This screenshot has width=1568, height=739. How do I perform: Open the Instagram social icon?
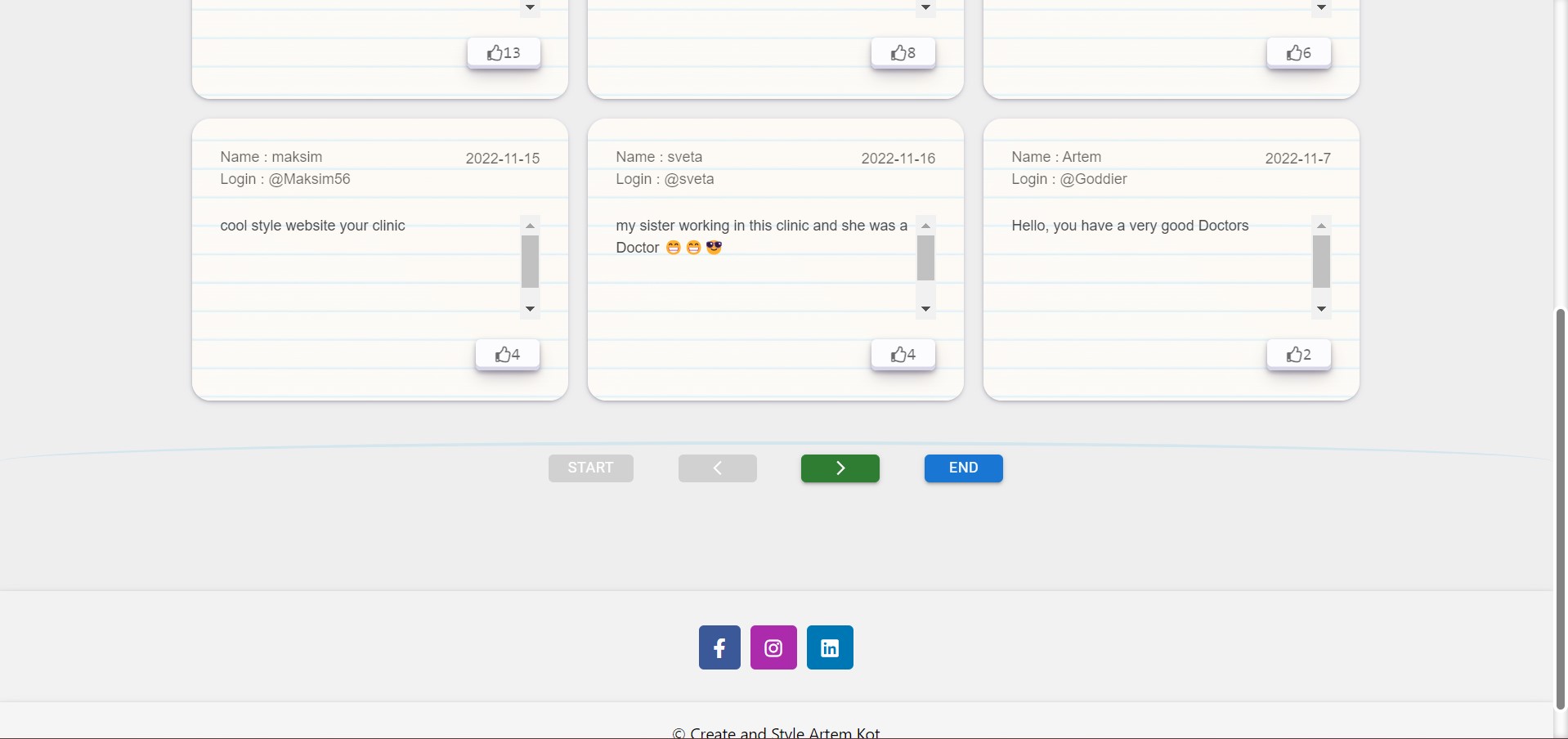coord(773,647)
